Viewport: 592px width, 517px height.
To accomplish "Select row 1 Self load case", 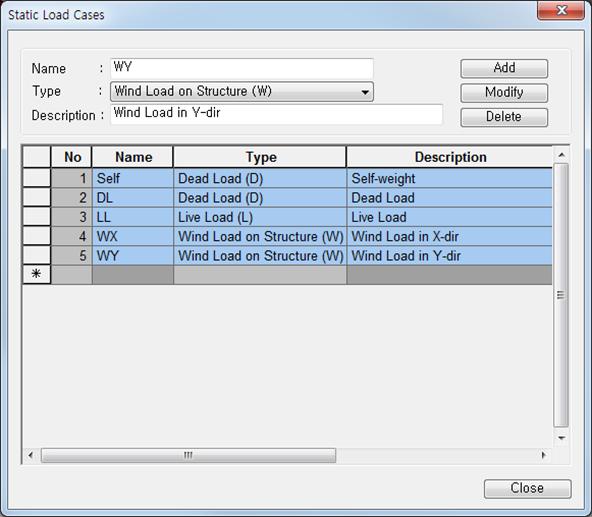I will 287,178.
